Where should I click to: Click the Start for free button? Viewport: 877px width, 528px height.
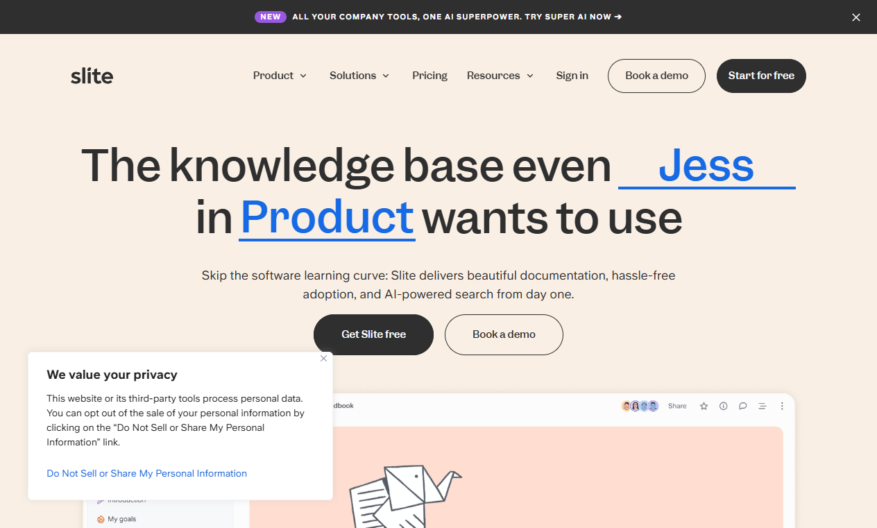[x=761, y=76]
